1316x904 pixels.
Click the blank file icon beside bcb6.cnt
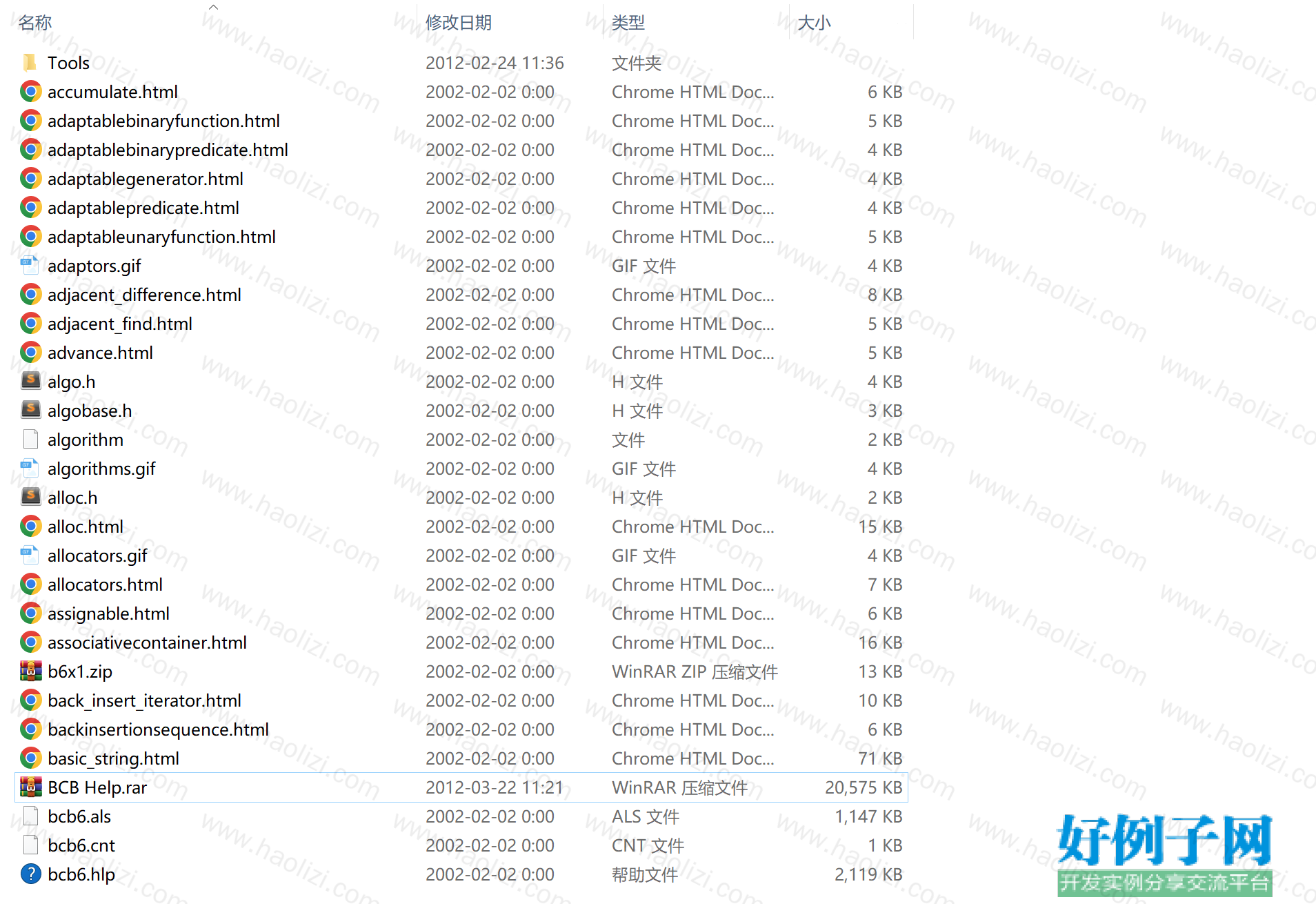point(30,845)
